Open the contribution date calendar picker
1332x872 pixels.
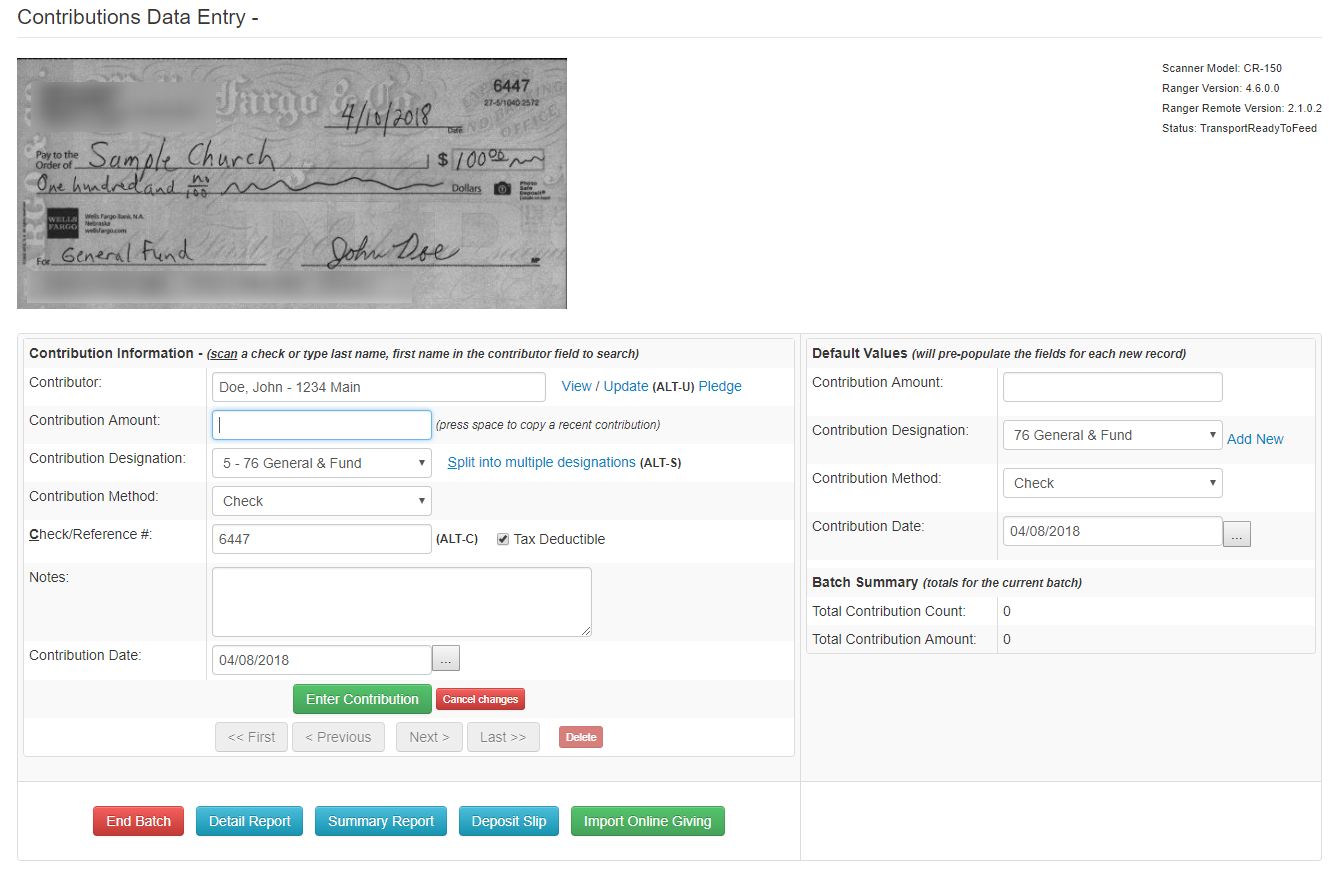coord(445,658)
